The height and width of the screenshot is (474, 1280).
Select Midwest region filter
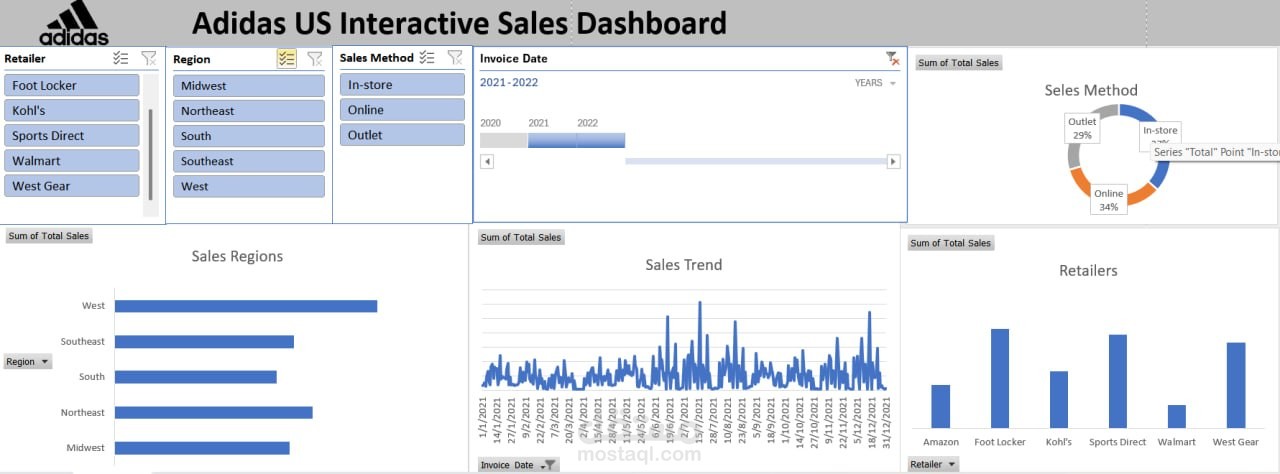[249, 86]
